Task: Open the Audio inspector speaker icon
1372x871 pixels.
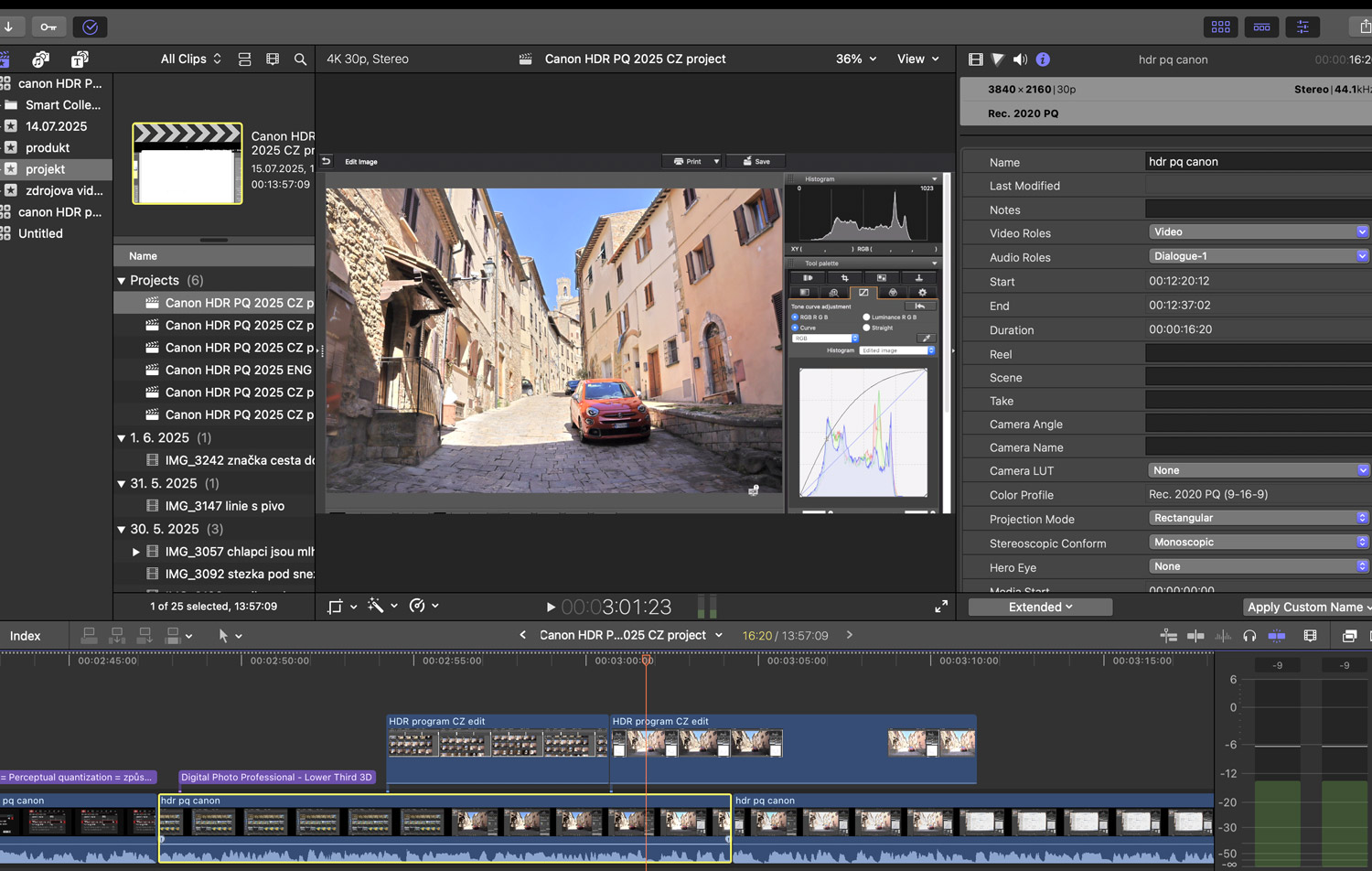Action: [1020, 59]
